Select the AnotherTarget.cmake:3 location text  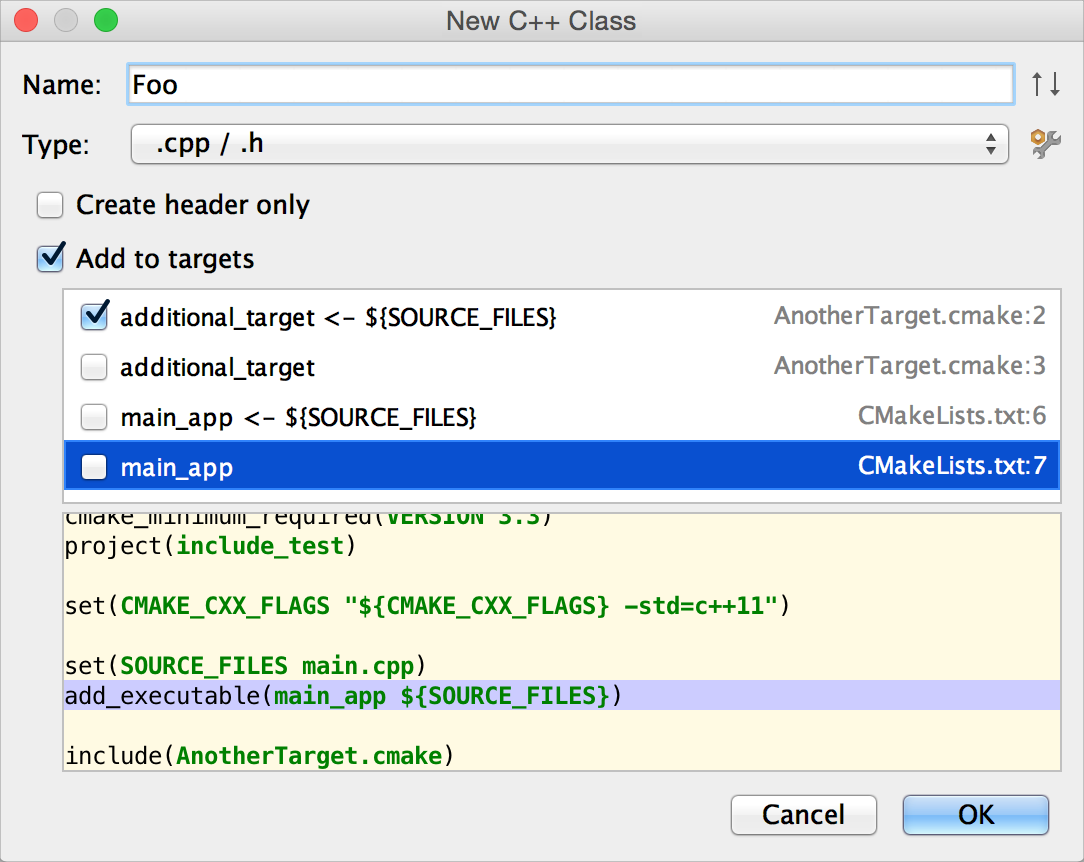(909, 366)
